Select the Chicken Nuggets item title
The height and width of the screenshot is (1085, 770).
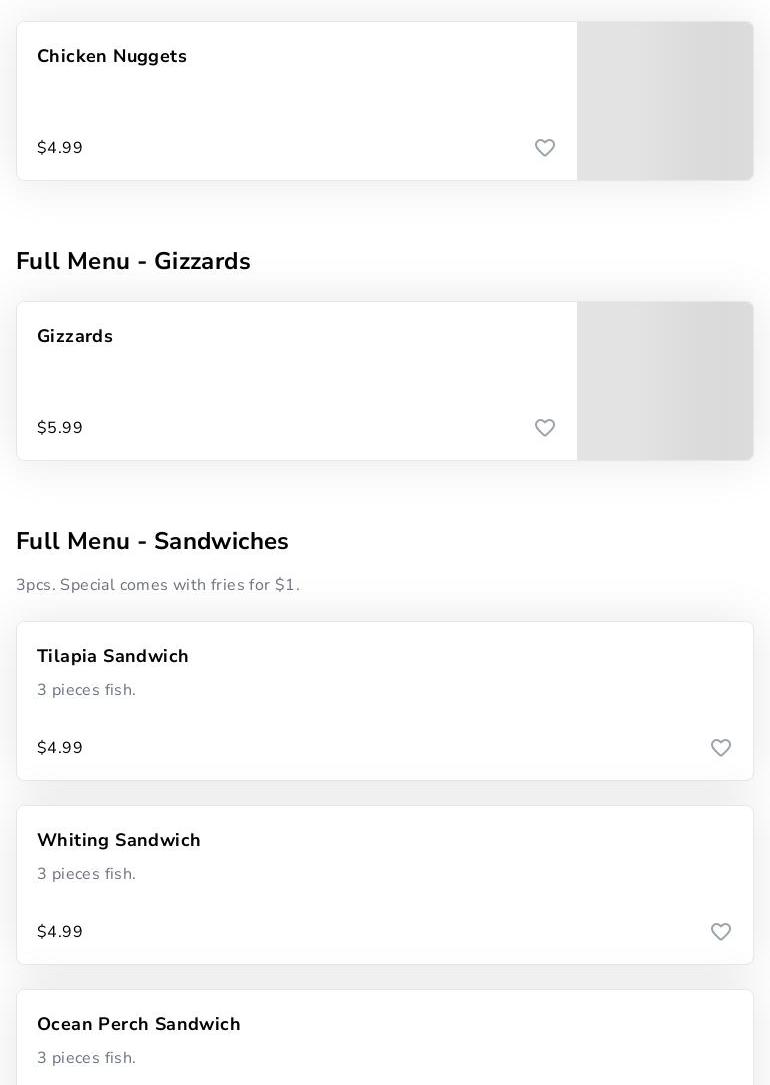click(112, 57)
